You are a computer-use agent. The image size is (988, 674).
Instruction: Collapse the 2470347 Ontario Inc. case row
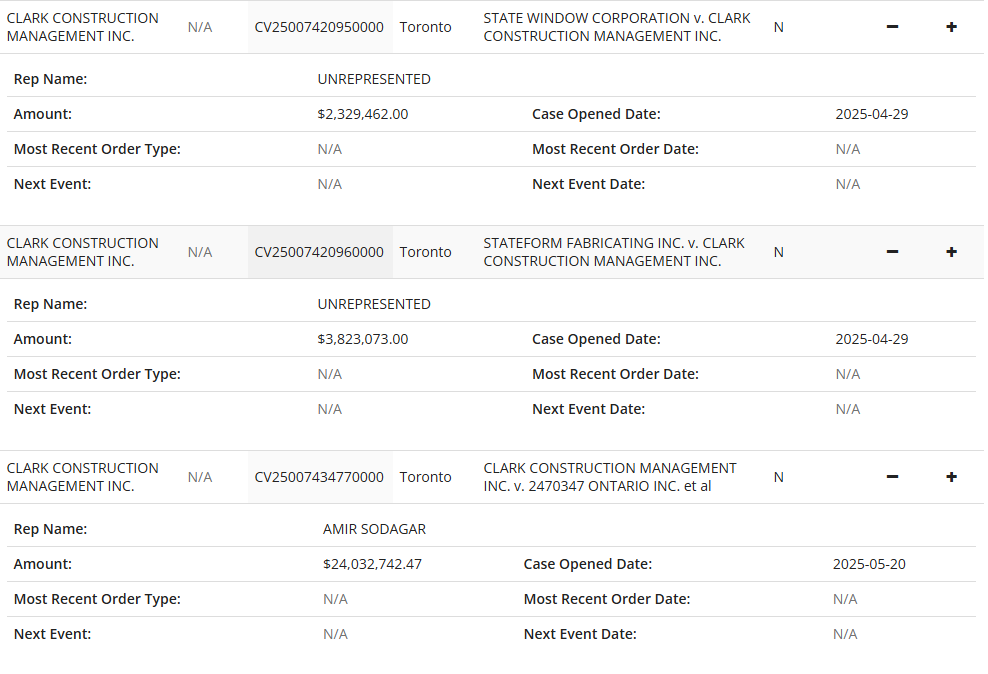[892, 477]
